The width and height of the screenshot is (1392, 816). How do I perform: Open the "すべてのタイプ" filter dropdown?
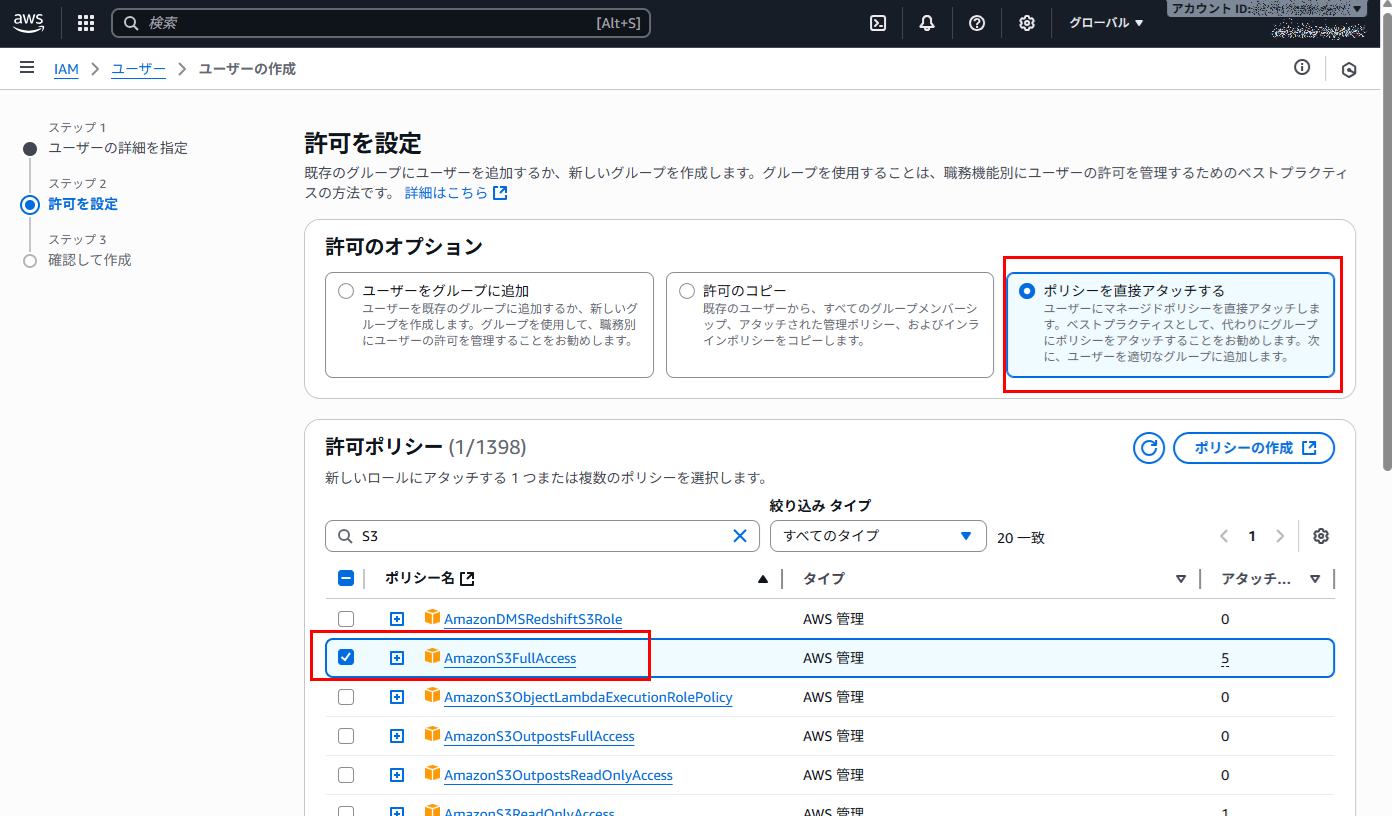[877, 536]
